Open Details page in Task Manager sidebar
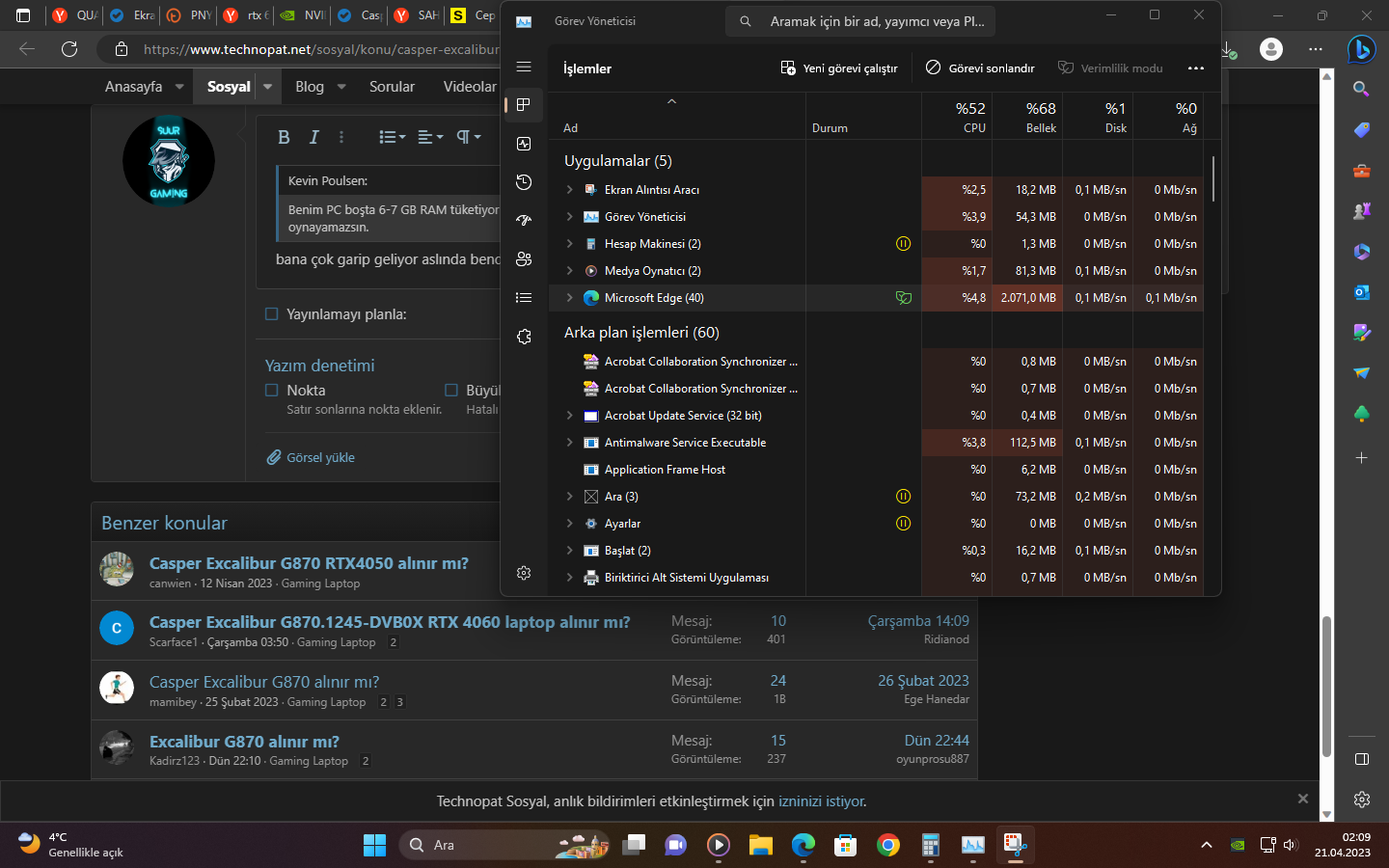The image size is (1389, 868). click(x=524, y=298)
